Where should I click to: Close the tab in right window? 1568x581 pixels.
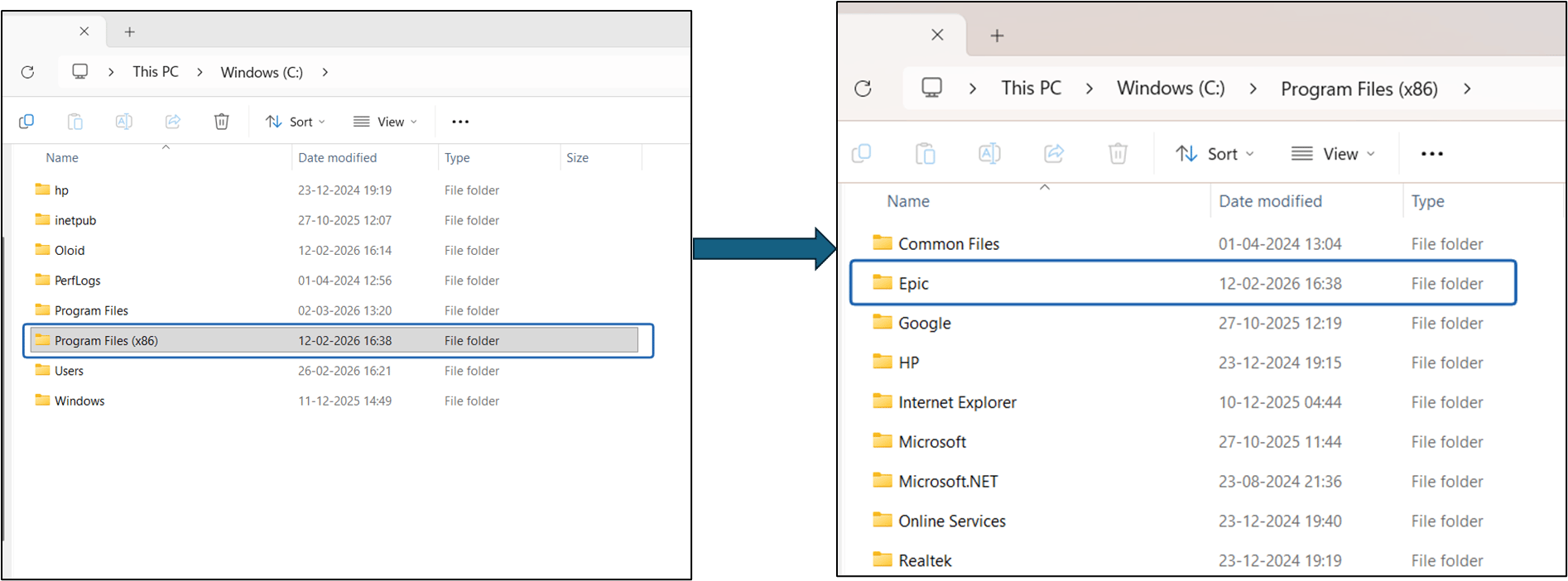click(x=936, y=35)
